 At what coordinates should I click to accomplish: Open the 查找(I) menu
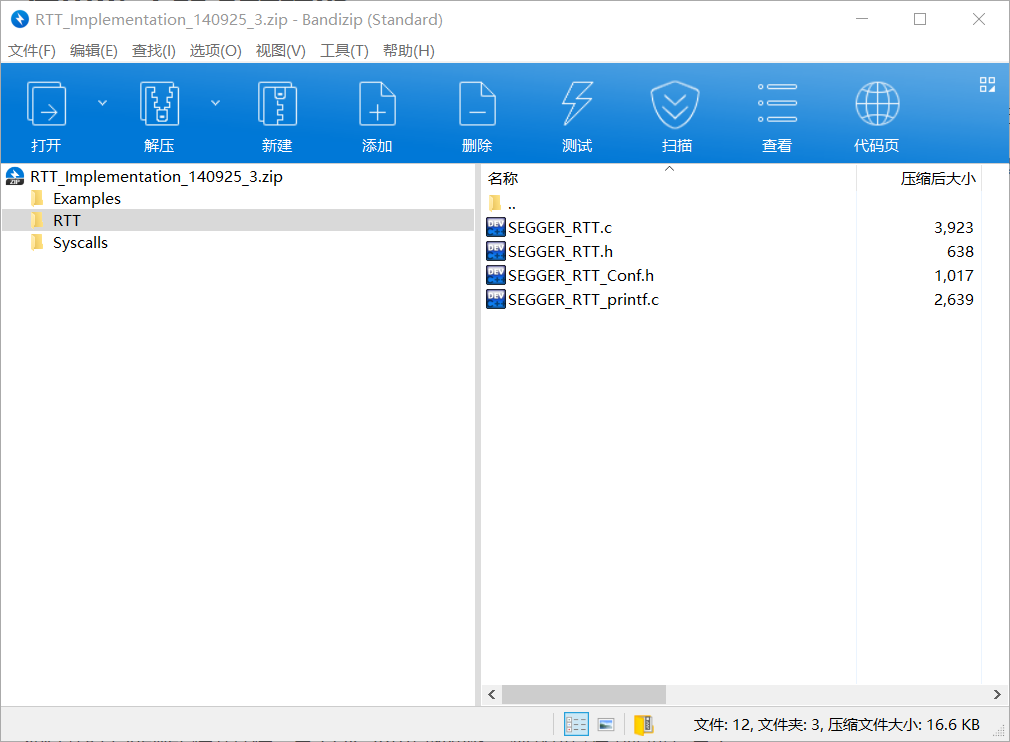(x=153, y=50)
